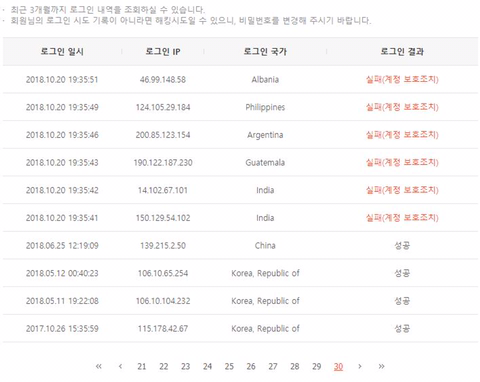The height and width of the screenshot is (382, 480).
Task: Click the failed result for Argentina login
Action: coord(402,135)
